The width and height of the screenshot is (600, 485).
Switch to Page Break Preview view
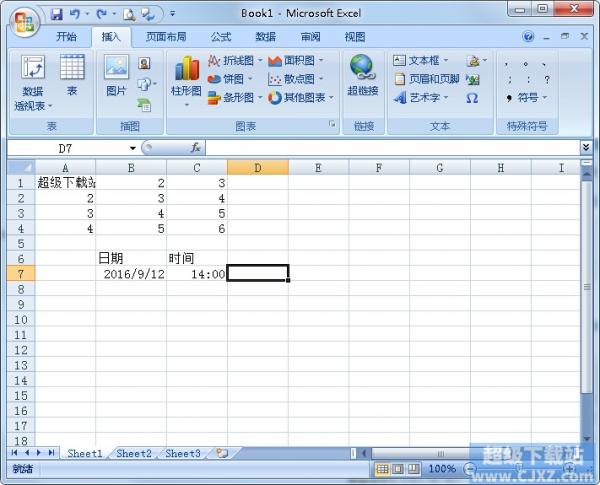coord(414,468)
